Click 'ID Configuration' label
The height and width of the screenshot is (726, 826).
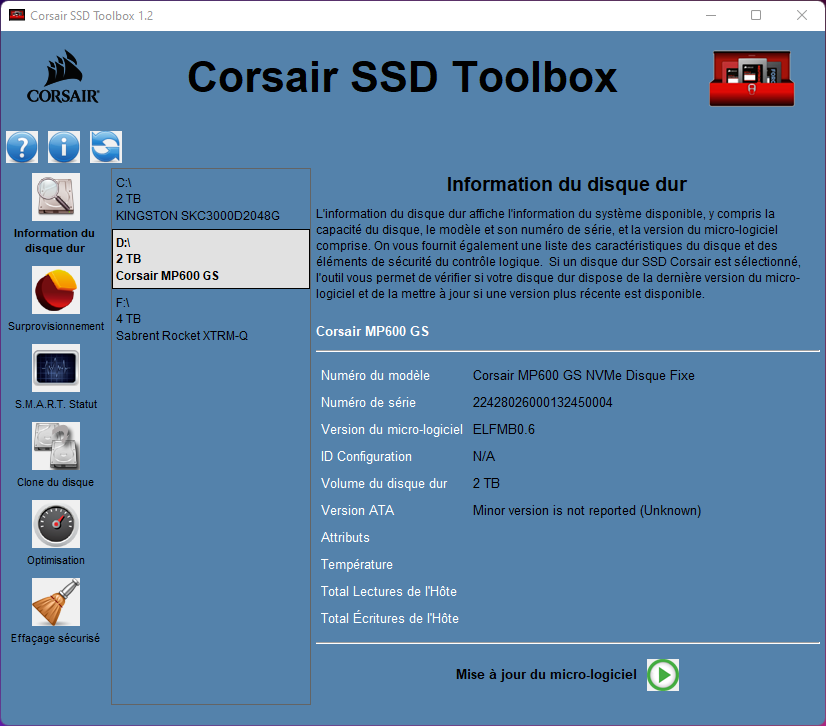click(366, 457)
